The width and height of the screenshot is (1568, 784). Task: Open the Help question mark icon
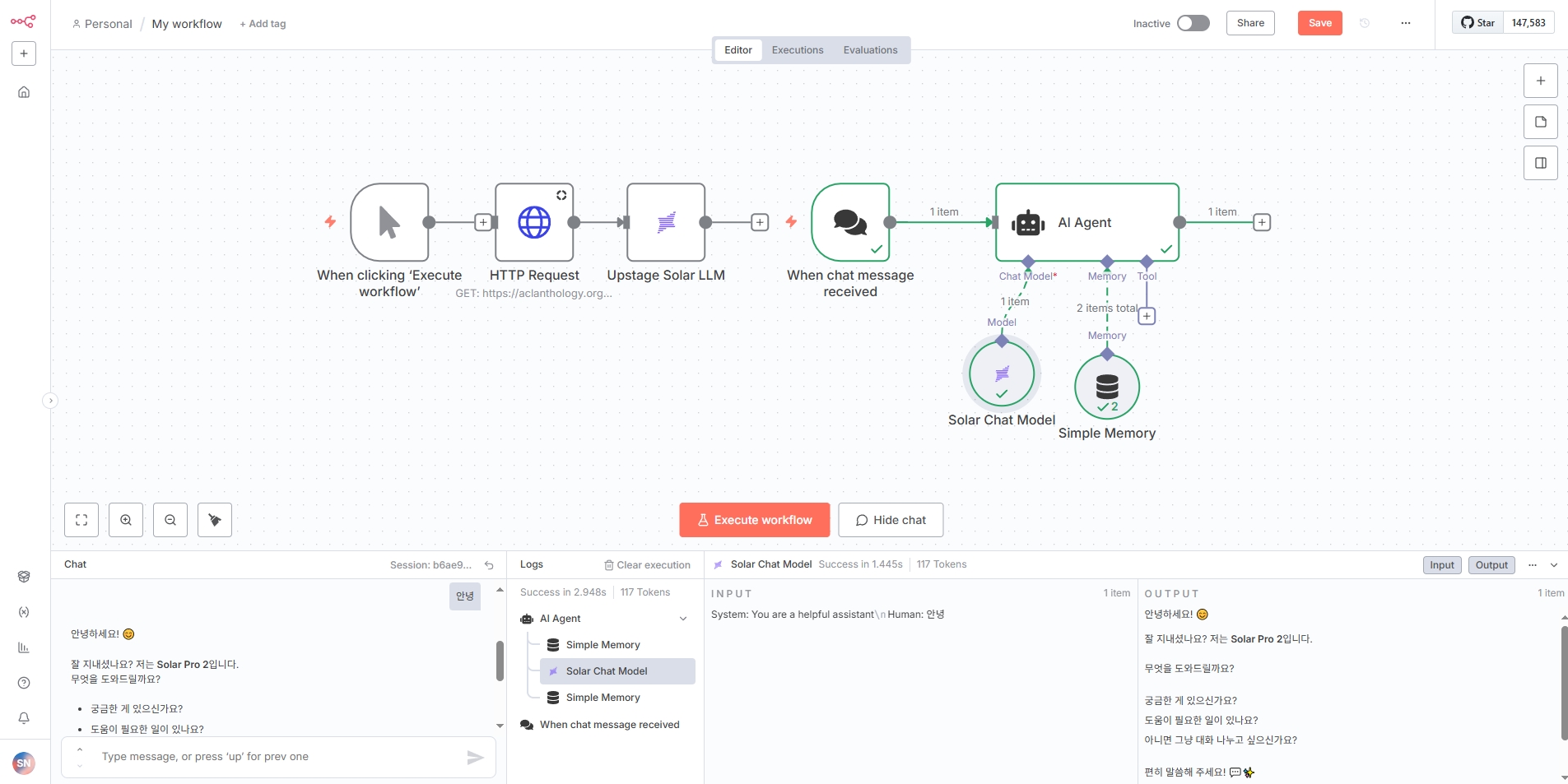24,683
